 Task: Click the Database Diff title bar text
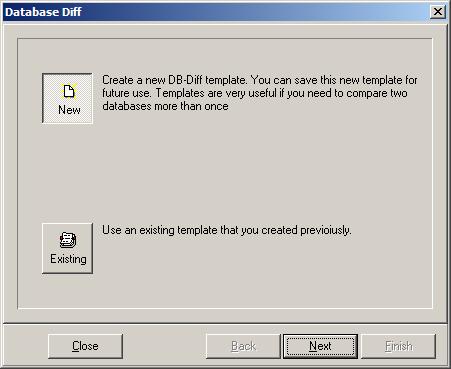pyautogui.click(x=43, y=12)
